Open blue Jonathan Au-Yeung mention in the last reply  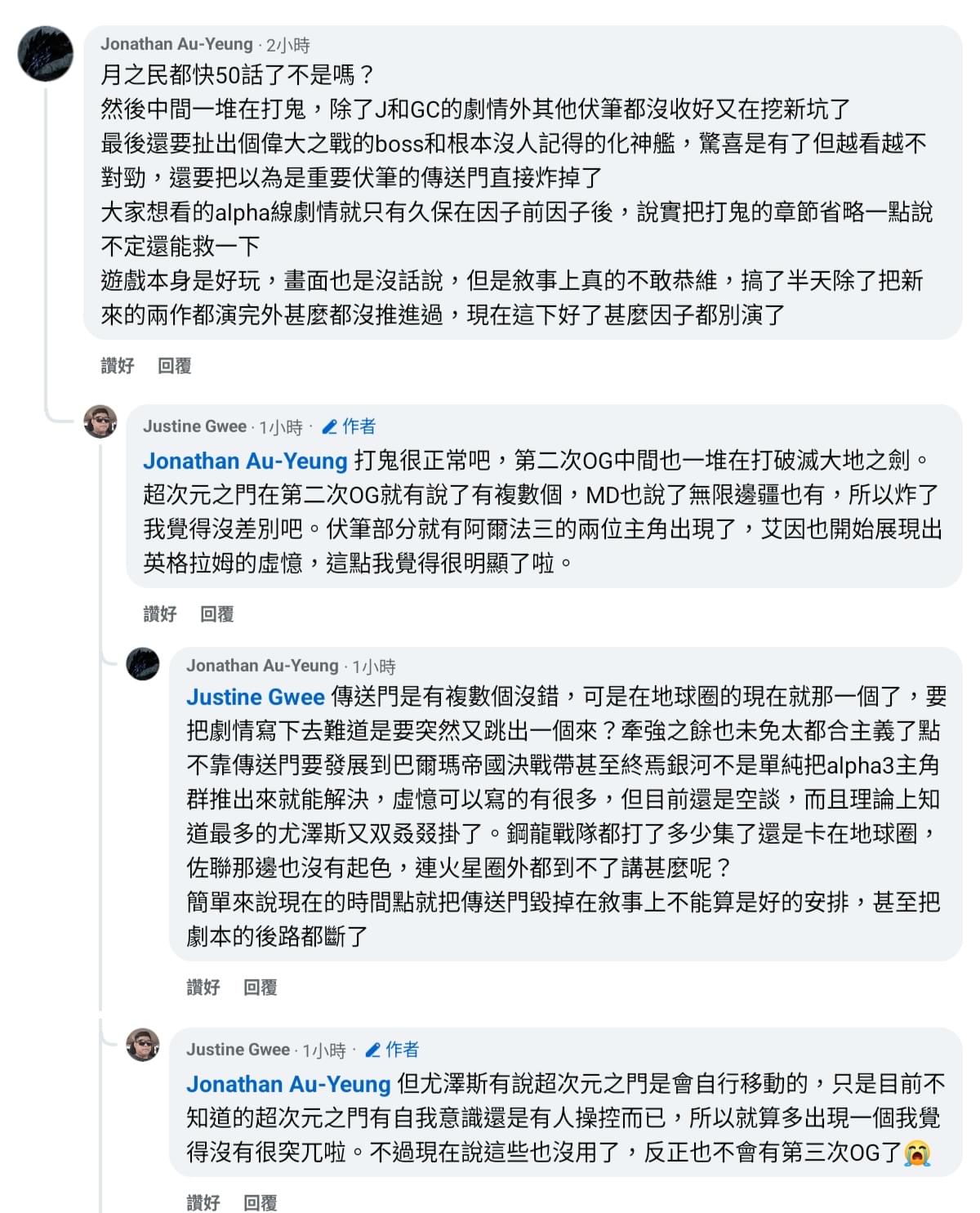289,1084
